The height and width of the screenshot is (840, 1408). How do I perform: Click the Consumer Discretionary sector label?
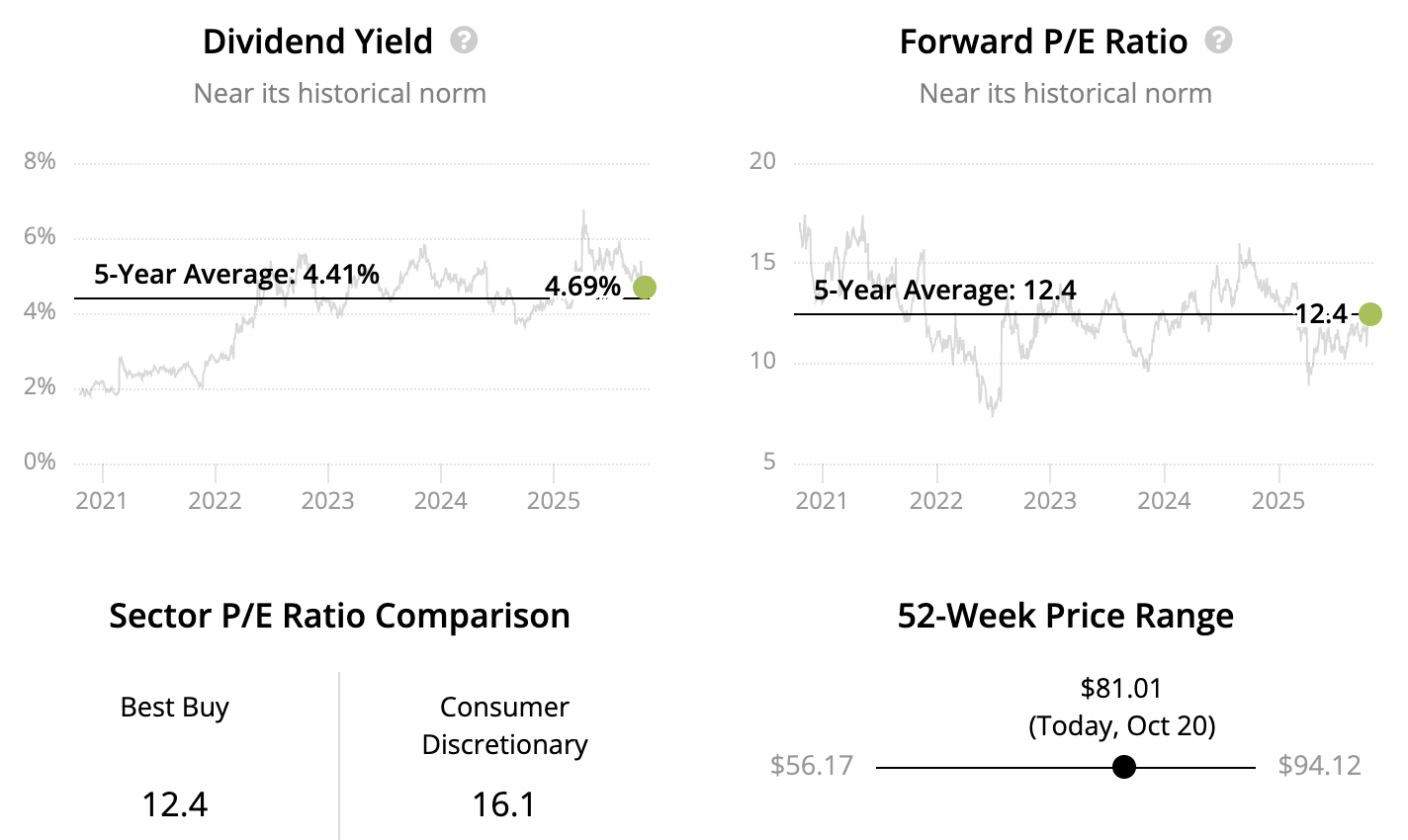point(504,725)
